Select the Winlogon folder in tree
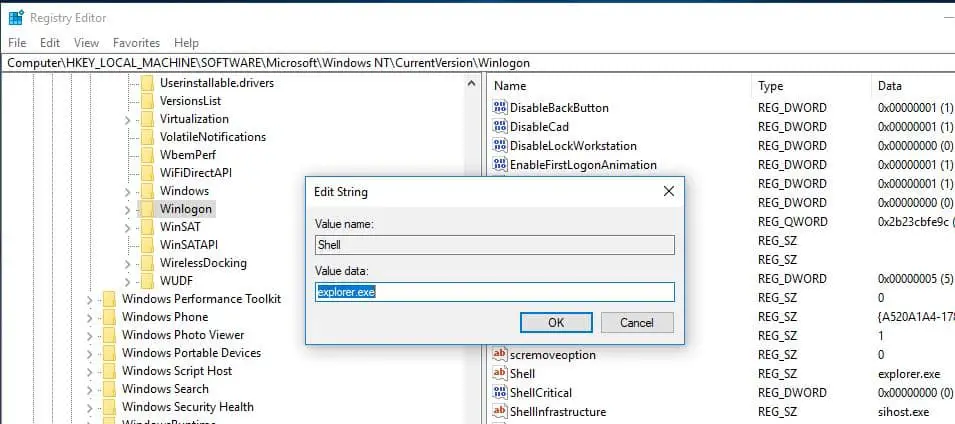 (186, 209)
